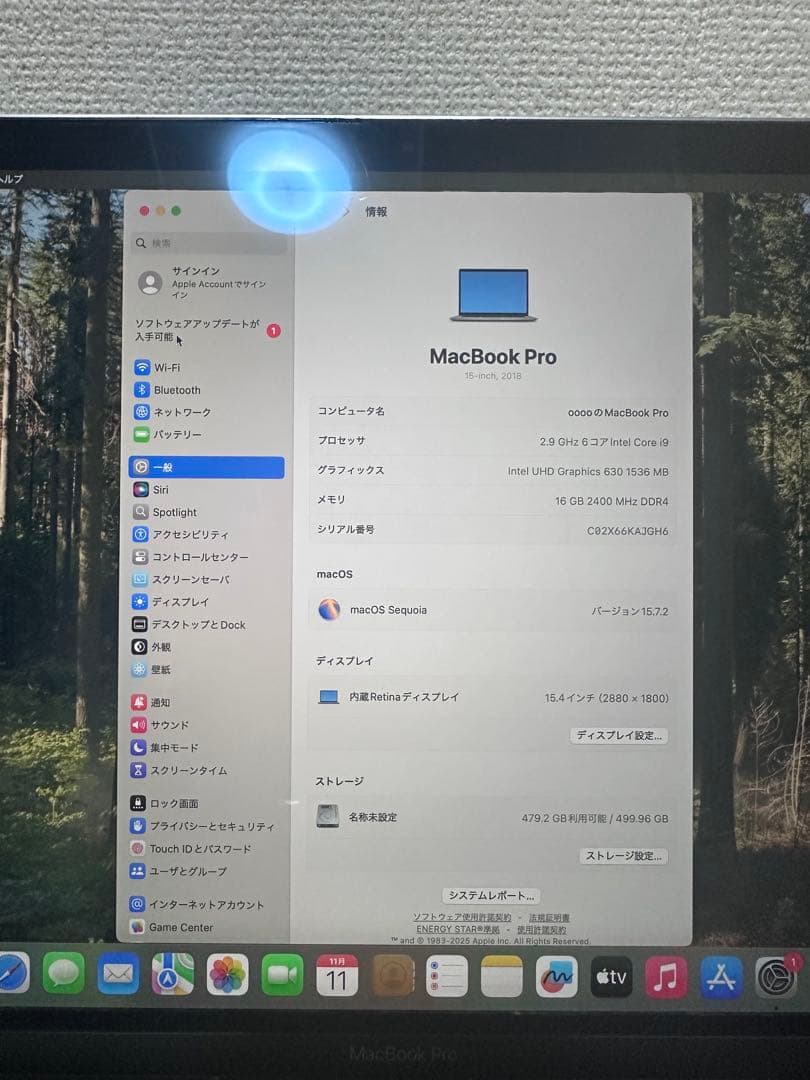This screenshot has width=810, height=1080.
Task: Open ユーザとグループ settings
Action: point(178,871)
